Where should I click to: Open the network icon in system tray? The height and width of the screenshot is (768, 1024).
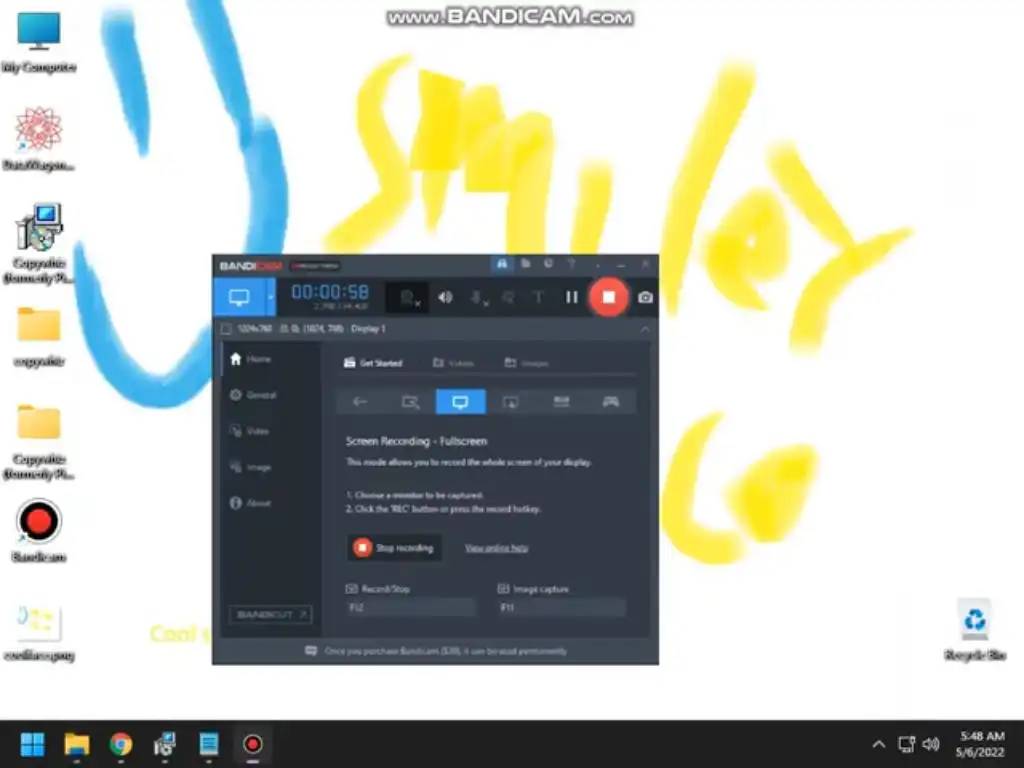tap(906, 744)
